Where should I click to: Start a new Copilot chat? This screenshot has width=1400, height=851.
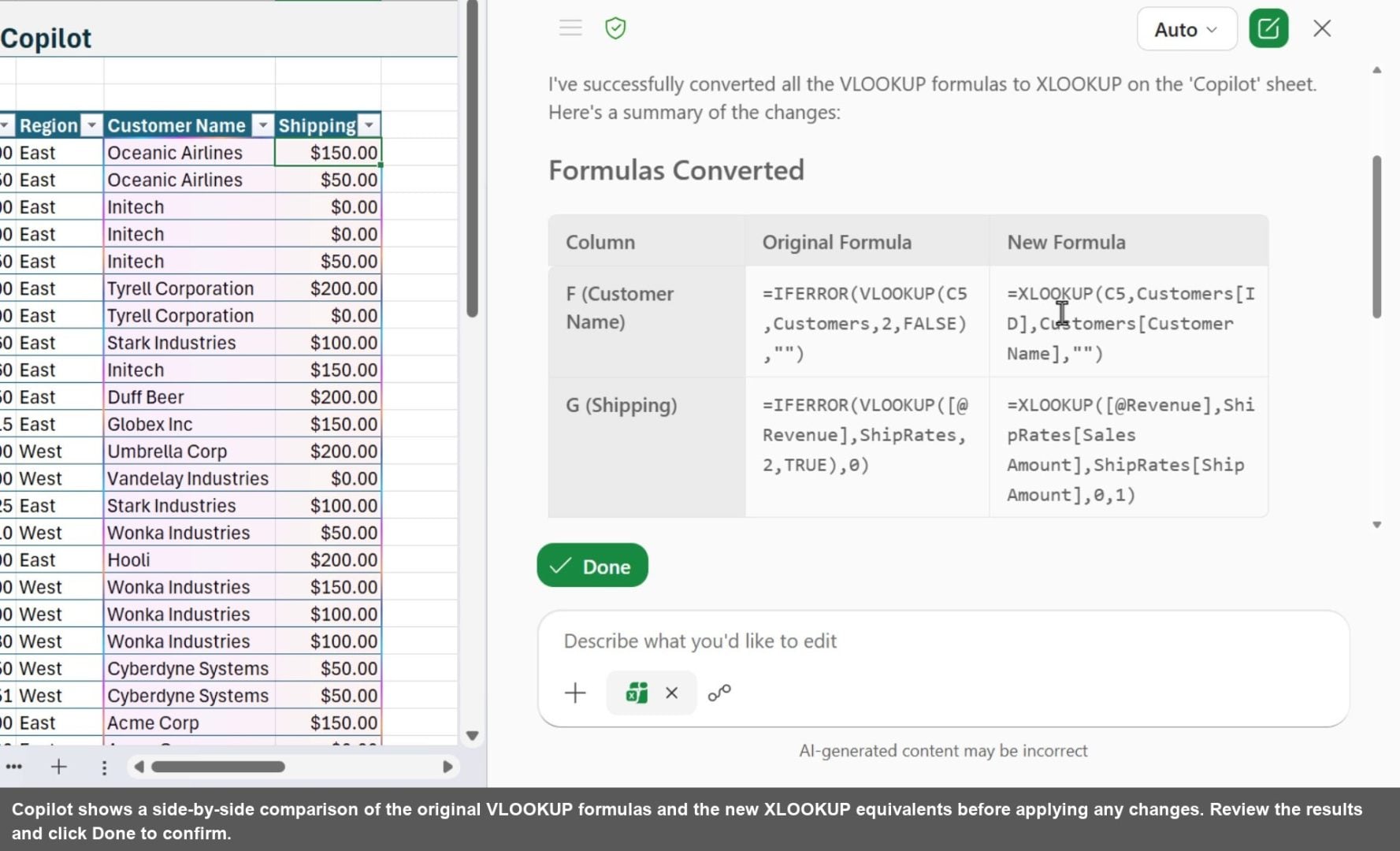point(1268,28)
